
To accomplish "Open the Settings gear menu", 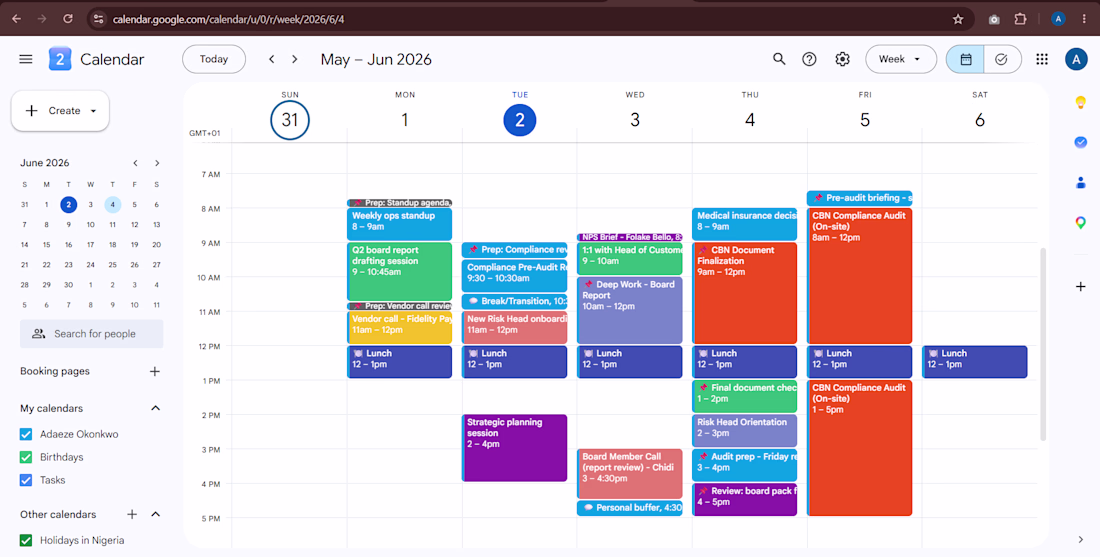I will [843, 59].
